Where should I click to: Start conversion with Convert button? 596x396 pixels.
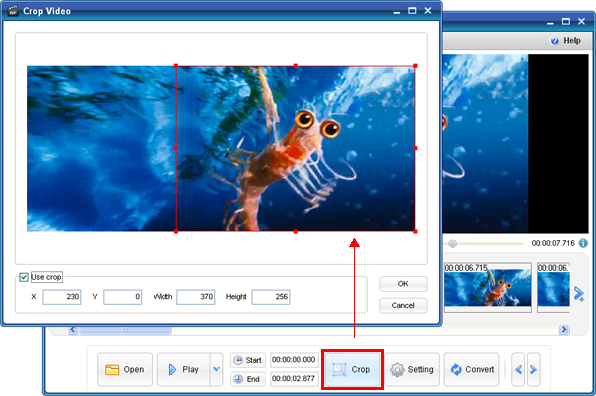472,369
